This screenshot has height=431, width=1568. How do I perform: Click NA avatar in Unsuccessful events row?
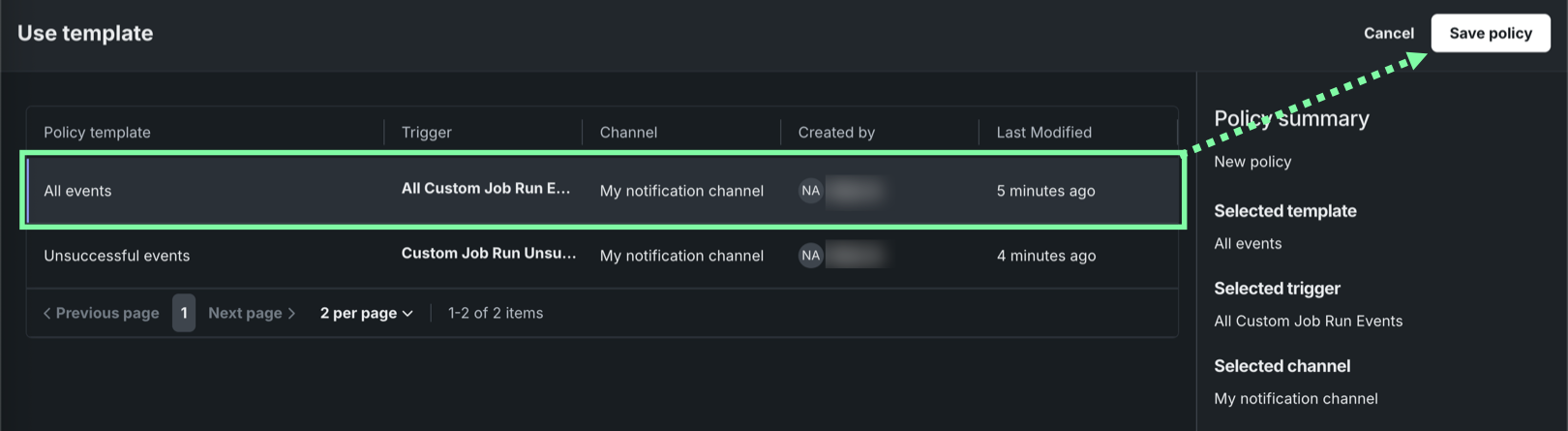[810, 256]
